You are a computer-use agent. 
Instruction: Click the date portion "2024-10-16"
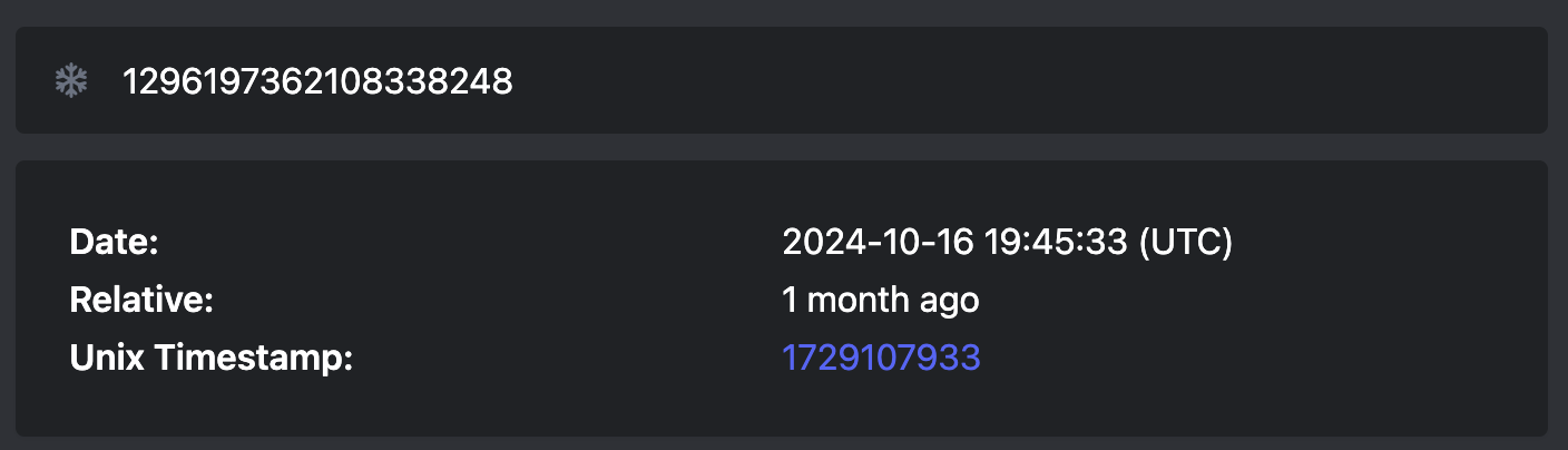click(x=878, y=242)
